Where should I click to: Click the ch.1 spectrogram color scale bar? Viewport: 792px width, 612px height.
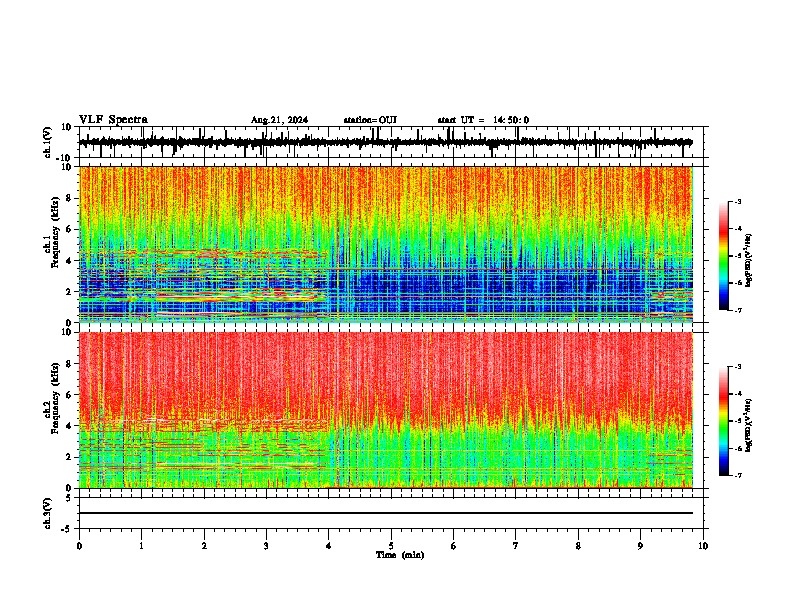(724, 256)
